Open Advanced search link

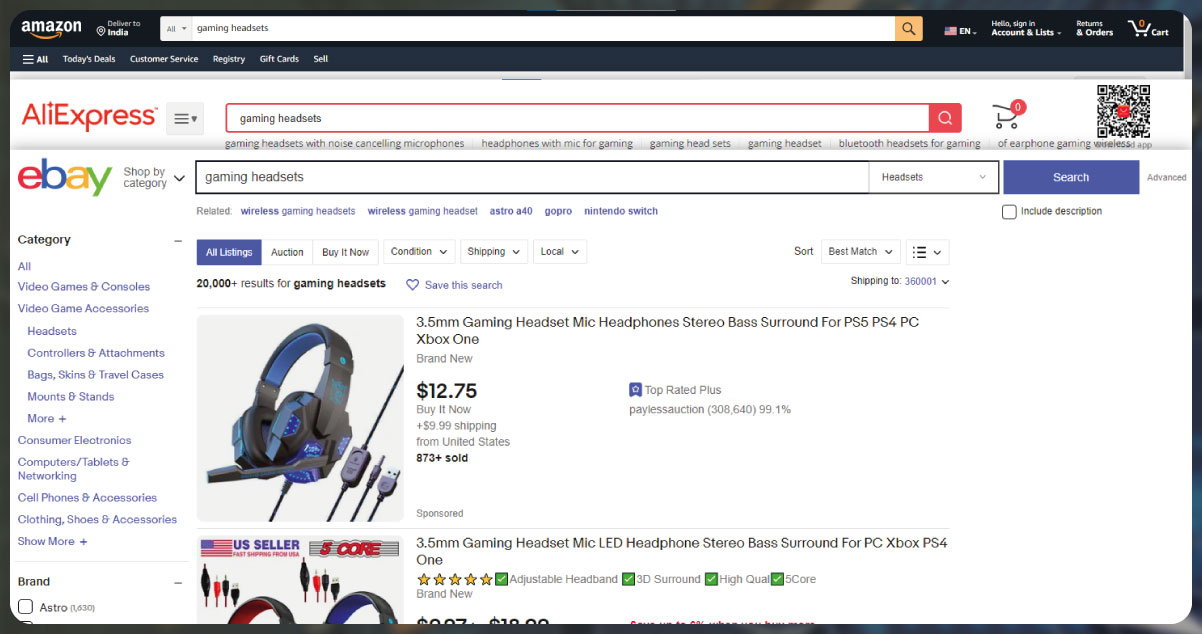pos(1166,178)
